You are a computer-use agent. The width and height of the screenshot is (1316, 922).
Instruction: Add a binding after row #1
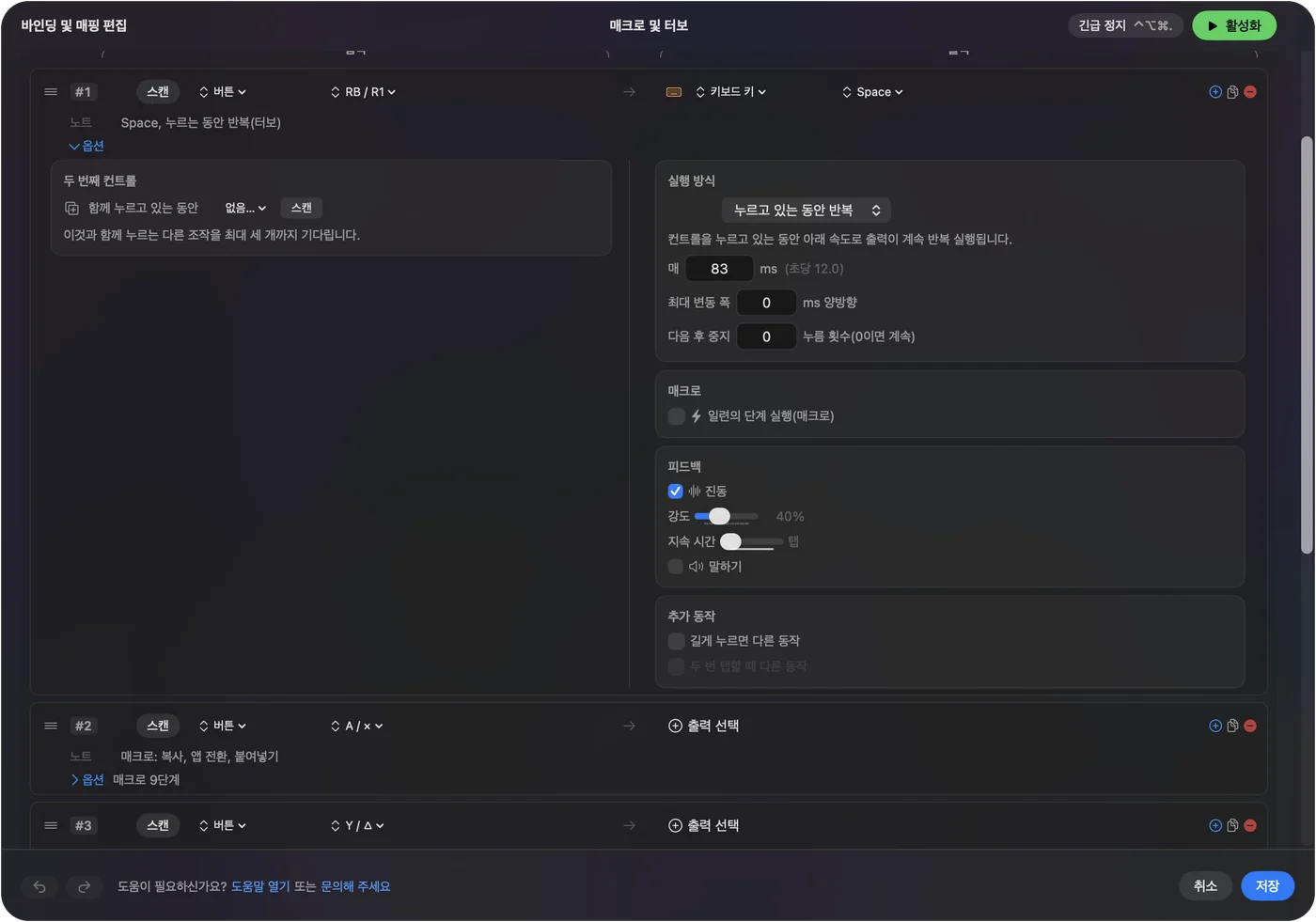coord(1215,92)
